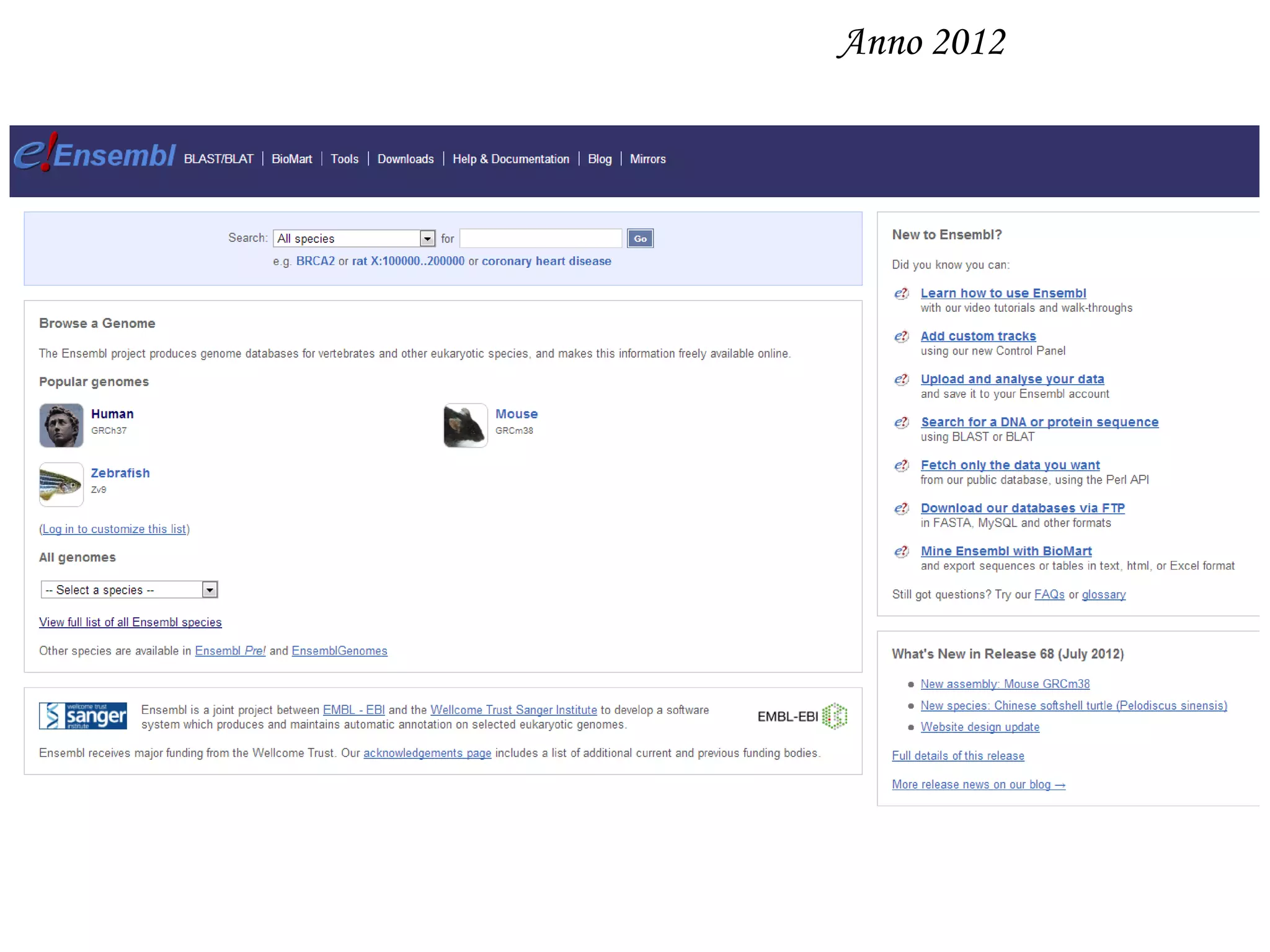
Task: Click the search text input field
Action: tap(541, 239)
